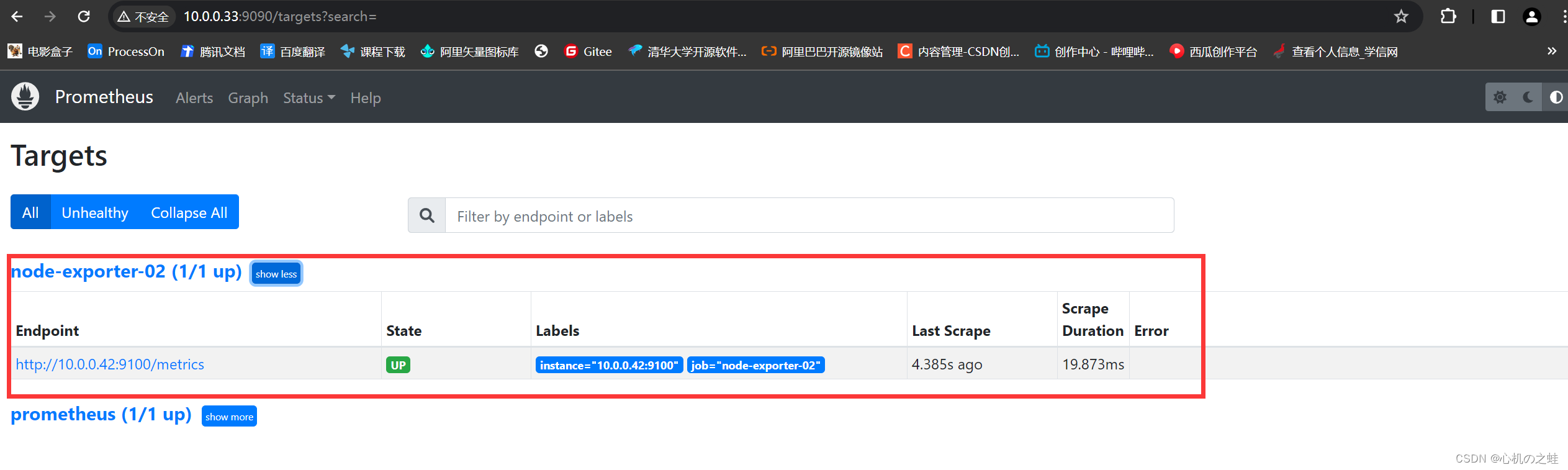Open the http://10.0.0.42:9100/metrics endpoint link
Image resolution: width=1568 pixels, height=470 pixels.
[x=110, y=364]
